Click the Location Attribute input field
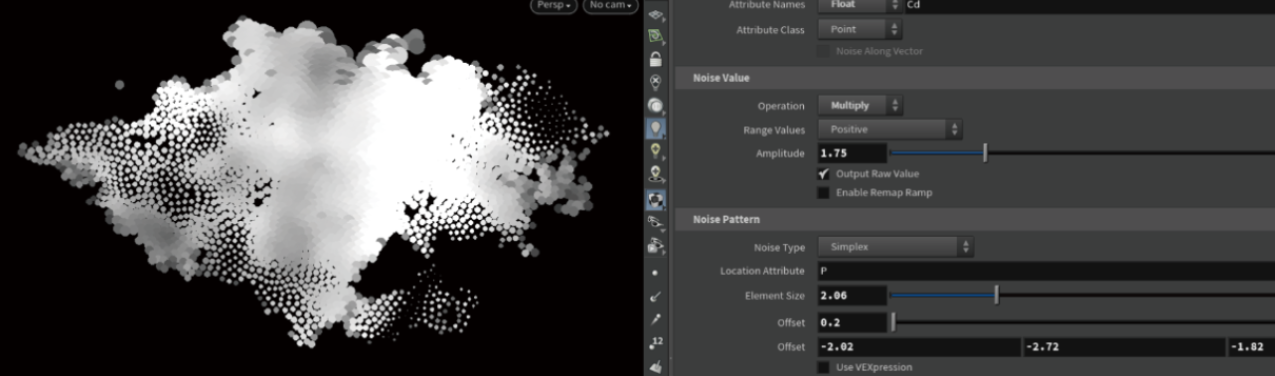Screen dimensions: 1275x376 coord(1046,271)
